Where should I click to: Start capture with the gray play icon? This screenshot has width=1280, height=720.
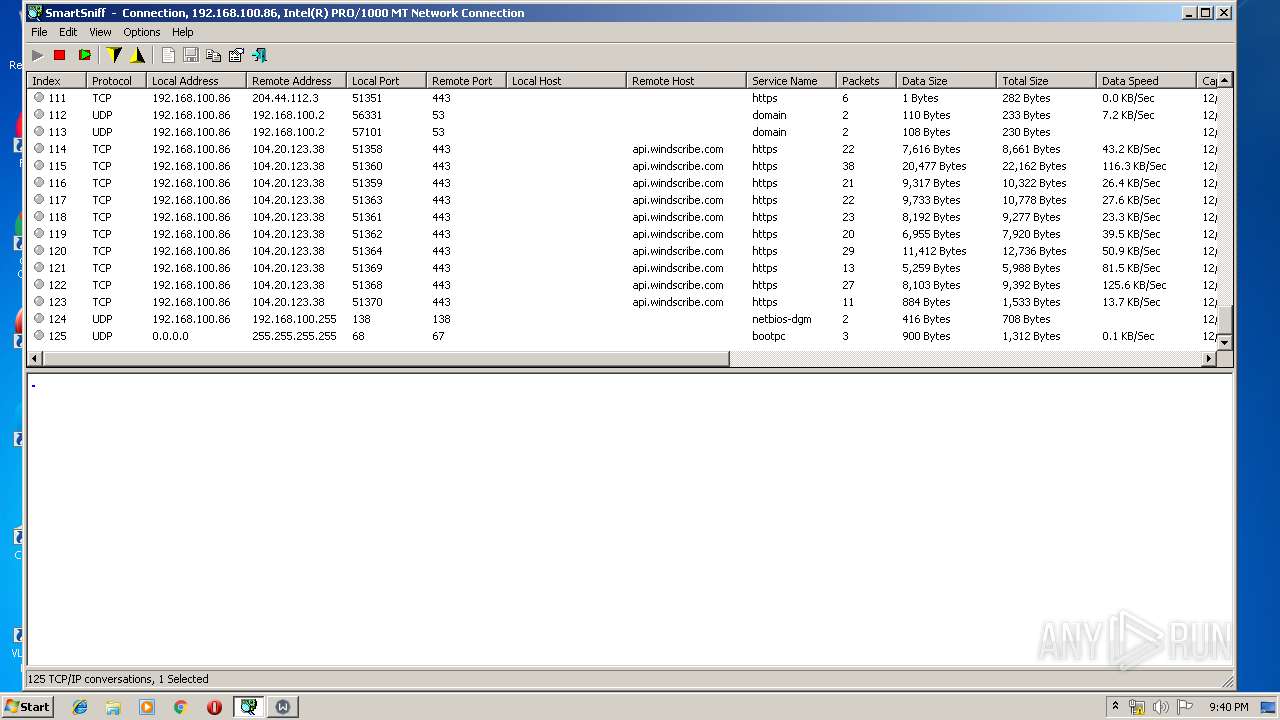[x=37, y=55]
